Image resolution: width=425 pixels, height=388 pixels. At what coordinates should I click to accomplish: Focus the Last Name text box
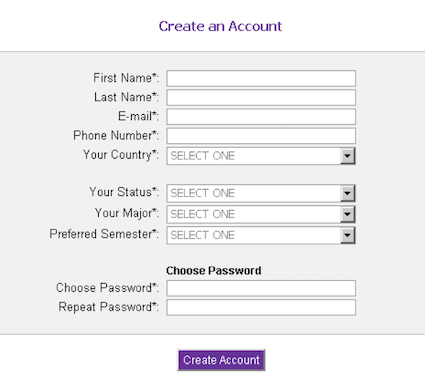261,98
